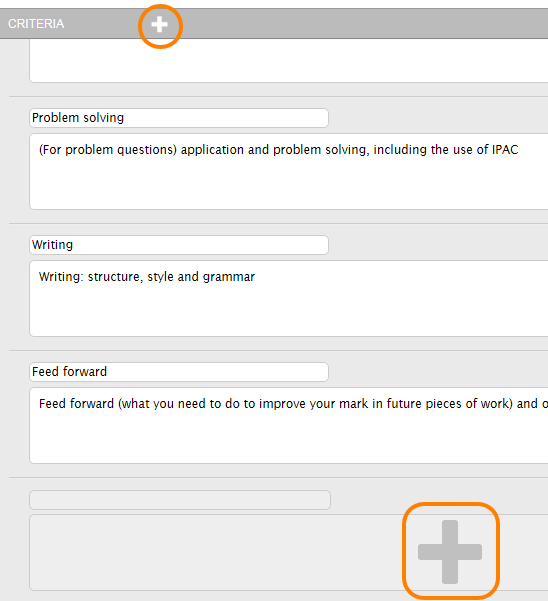Image resolution: width=548 pixels, height=601 pixels.
Task: Focus the Feed forward title field
Action: tap(179, 372)
